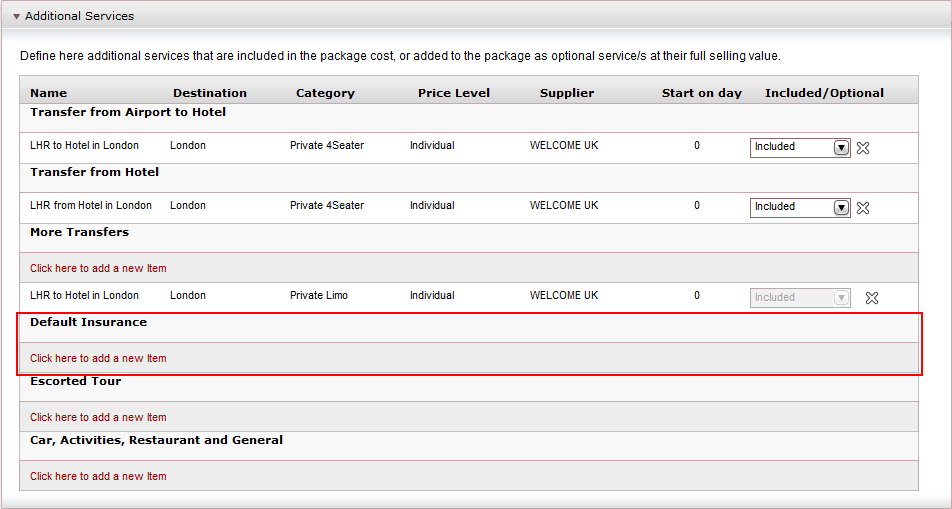Remove the LHR to Hotel Private 4Seater row
Screen dimensions: 952x509
(x=863, y=148)
